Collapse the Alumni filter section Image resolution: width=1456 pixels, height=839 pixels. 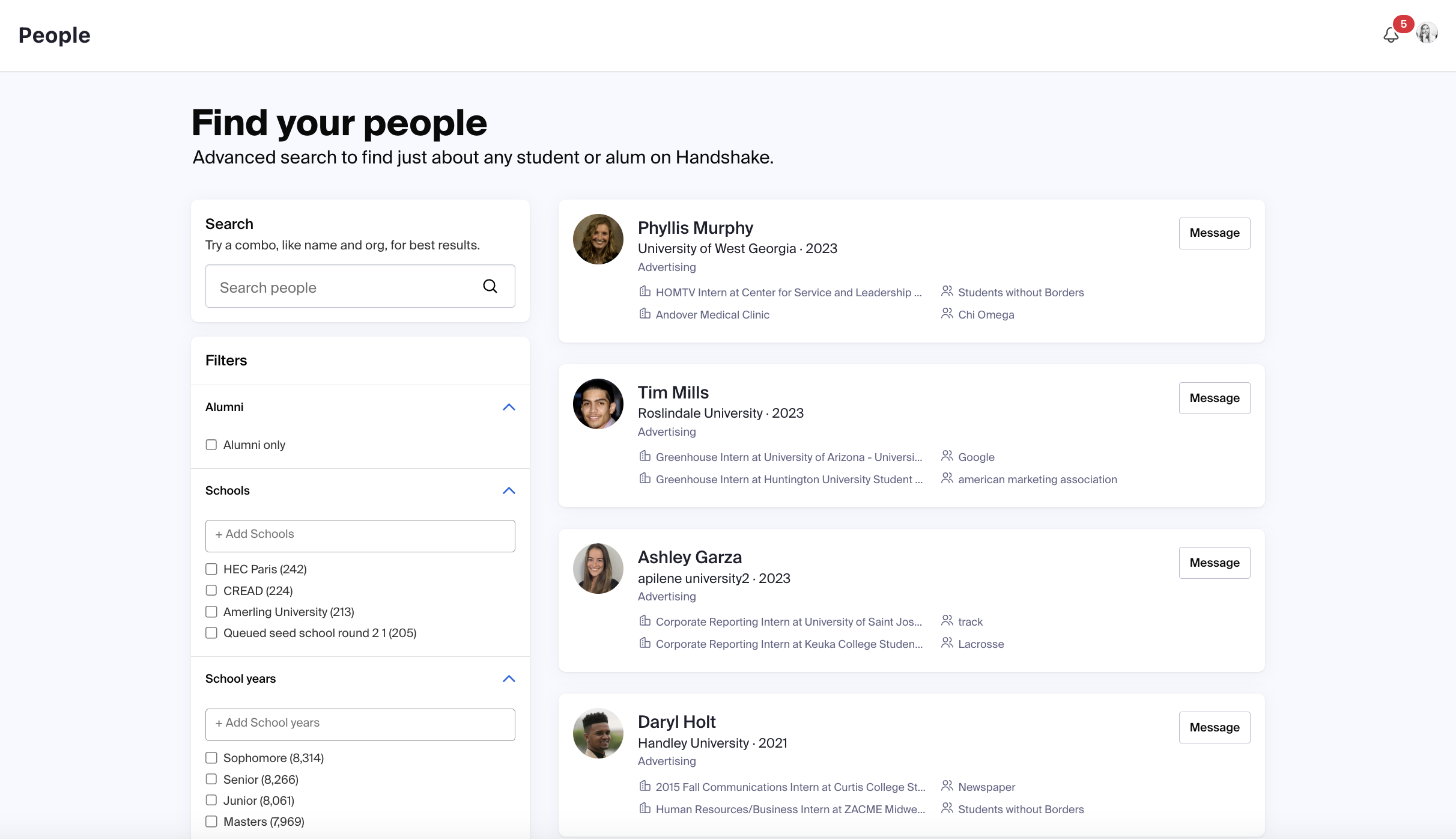tap(509, 407)
